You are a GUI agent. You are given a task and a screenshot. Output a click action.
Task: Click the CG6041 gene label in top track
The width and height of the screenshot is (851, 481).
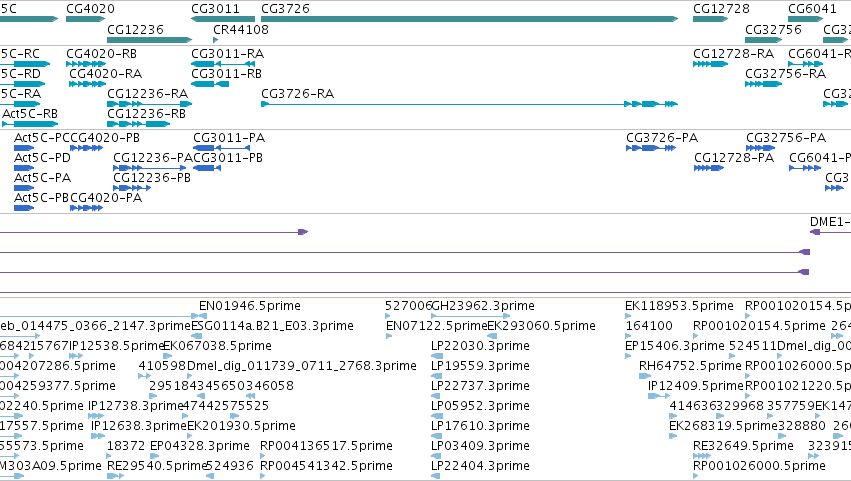pos(812,9)
